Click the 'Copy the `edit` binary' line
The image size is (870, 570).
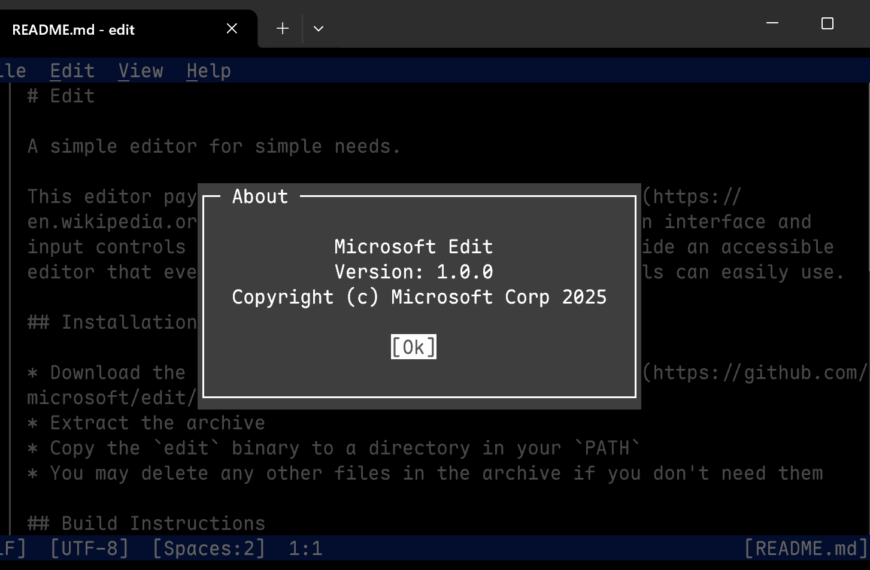click(333, 448)
